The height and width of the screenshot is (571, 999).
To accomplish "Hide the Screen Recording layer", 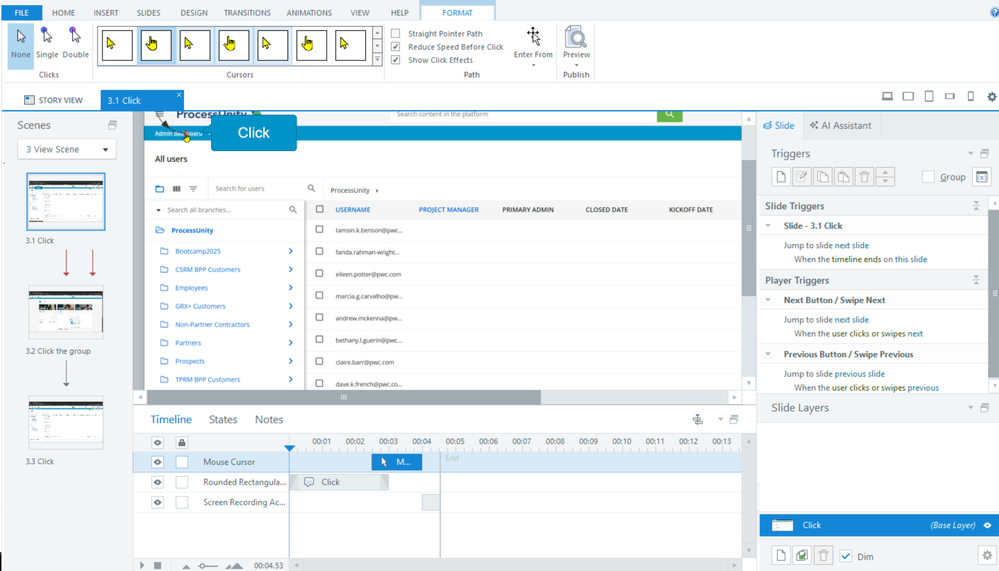I will (x=157, y=502).
